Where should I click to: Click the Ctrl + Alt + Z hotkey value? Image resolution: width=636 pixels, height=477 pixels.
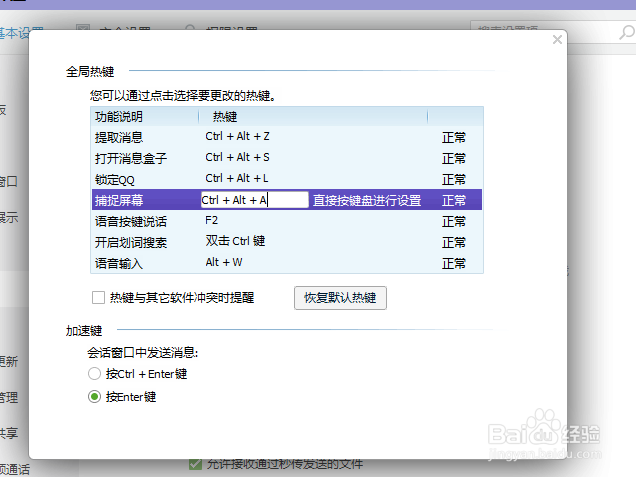[x=237, y=136]
